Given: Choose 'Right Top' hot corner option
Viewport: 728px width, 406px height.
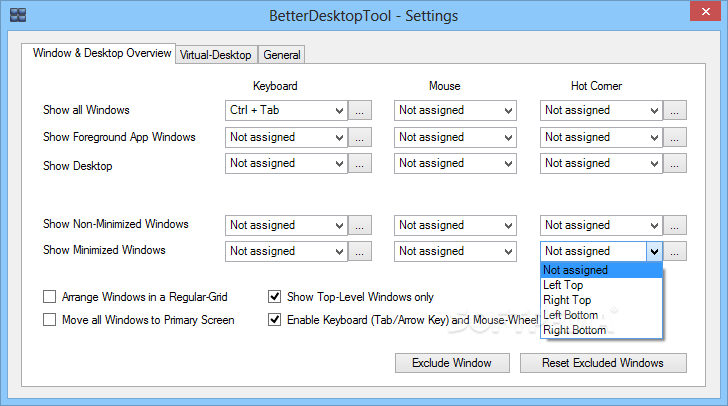Looking at the screenshot, I should 601,300.
